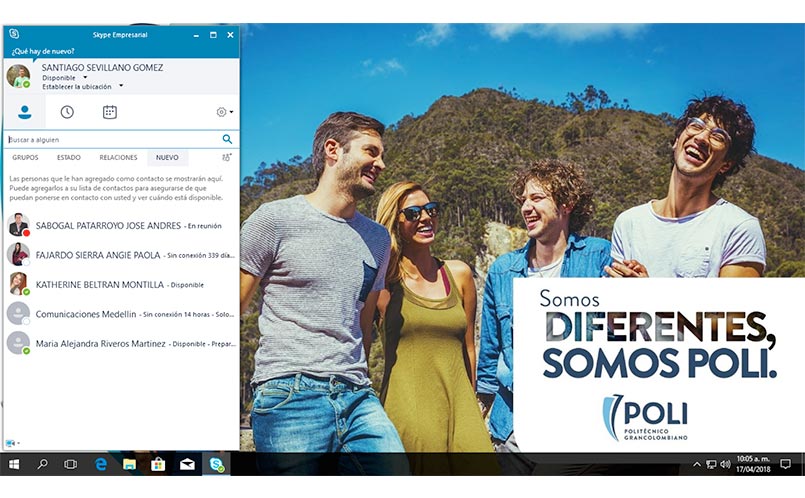Show hidden system tray icons

[x=697, y=464]
